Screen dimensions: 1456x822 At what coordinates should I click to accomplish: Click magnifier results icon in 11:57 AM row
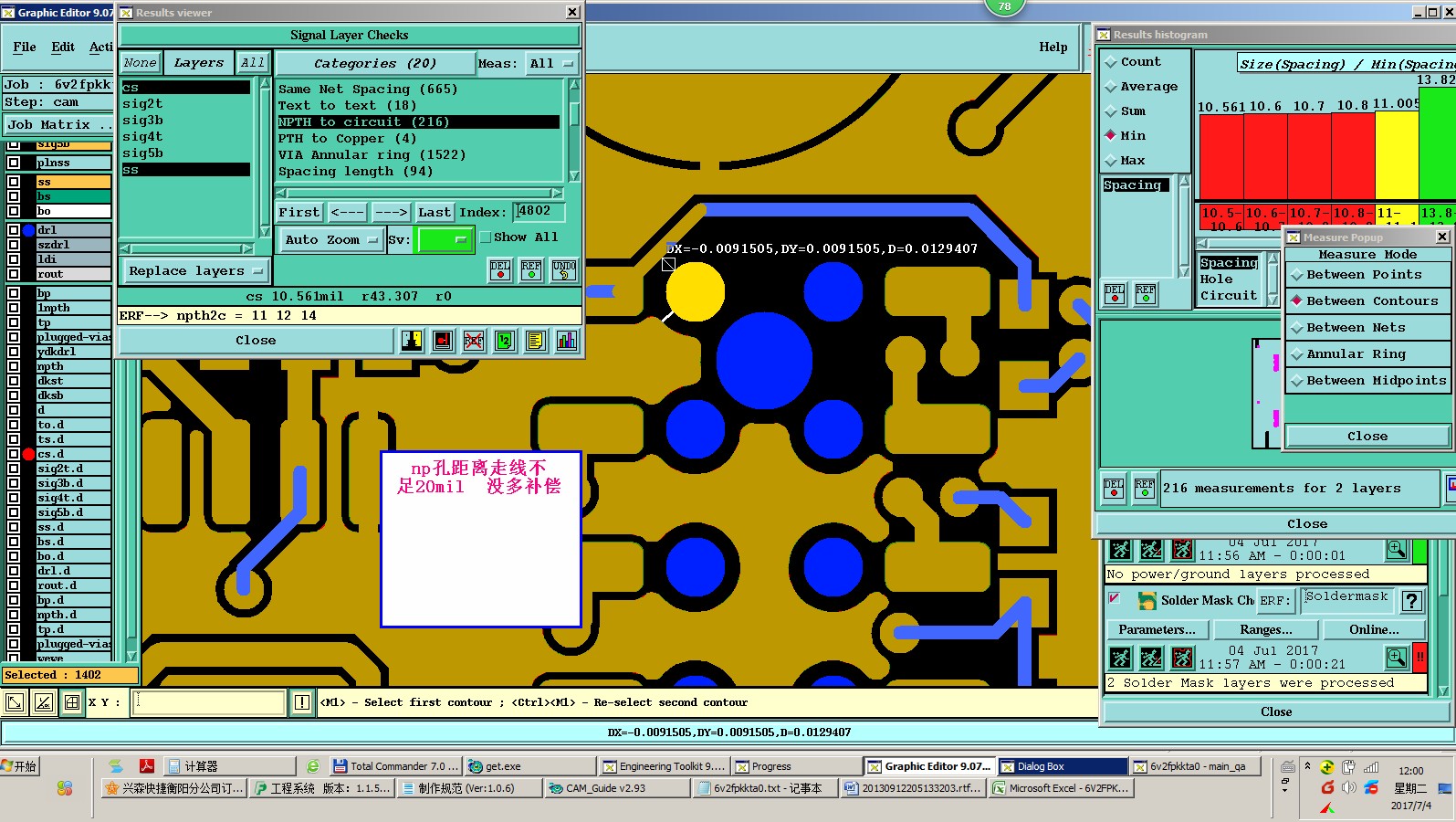(1397, 657)
